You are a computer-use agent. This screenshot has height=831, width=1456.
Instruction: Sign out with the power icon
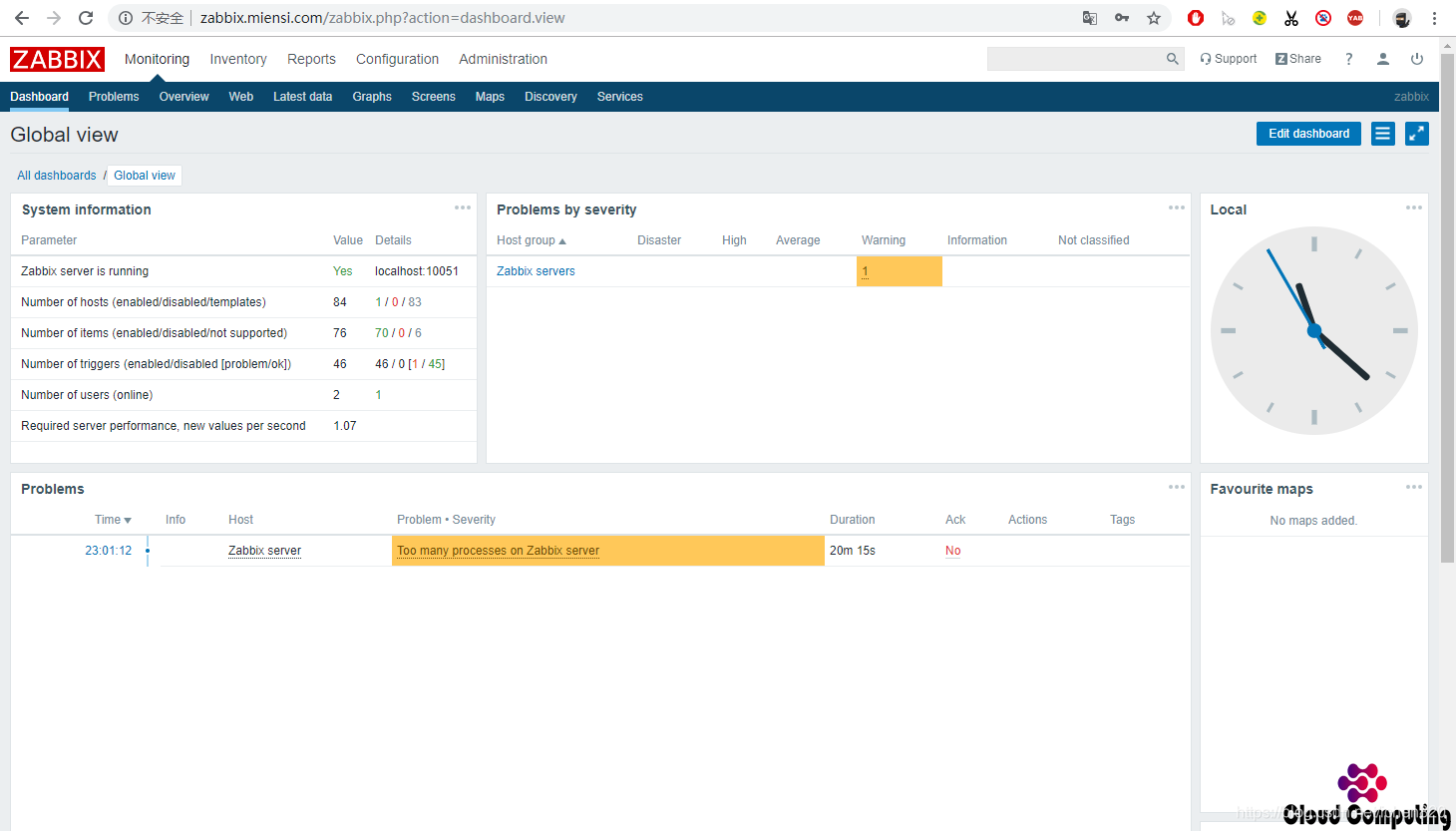pos(1417,59)
